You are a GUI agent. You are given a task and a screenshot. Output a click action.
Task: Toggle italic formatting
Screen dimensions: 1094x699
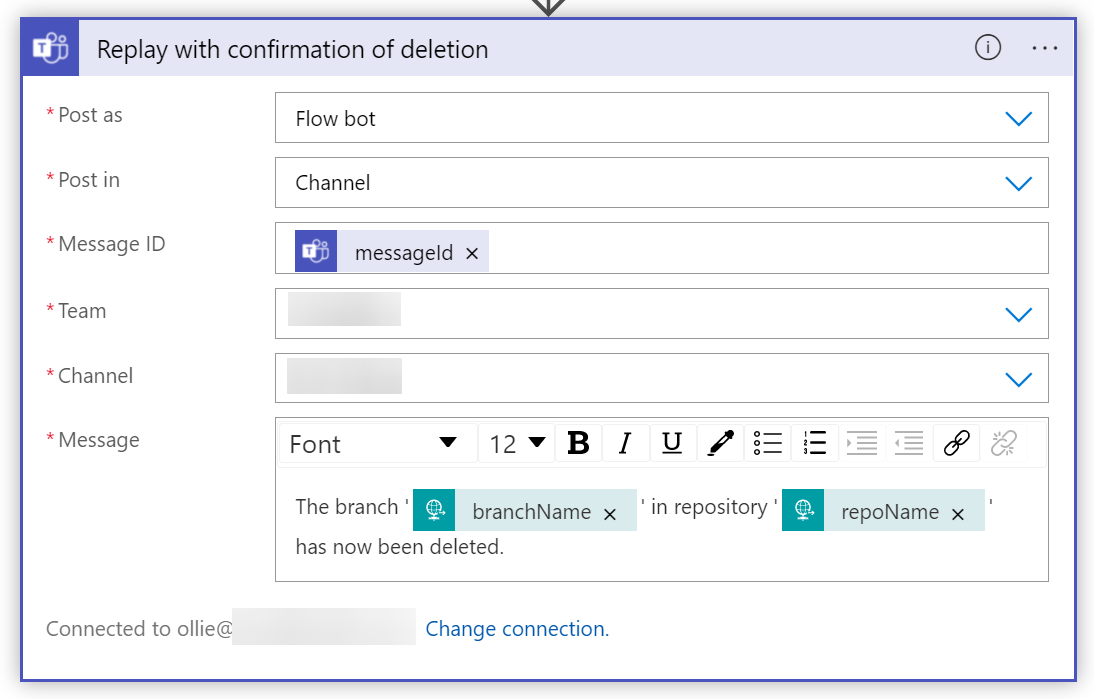[626, 442]
